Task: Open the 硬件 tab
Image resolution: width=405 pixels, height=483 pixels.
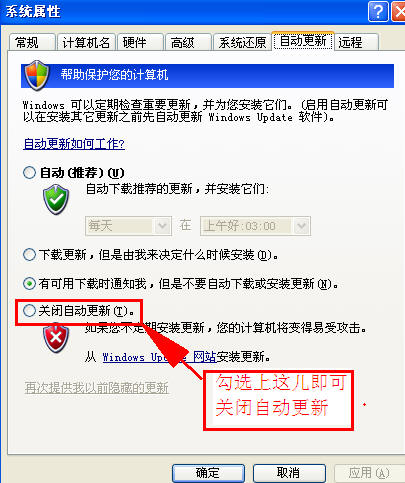Action: [x=140, y=43]
